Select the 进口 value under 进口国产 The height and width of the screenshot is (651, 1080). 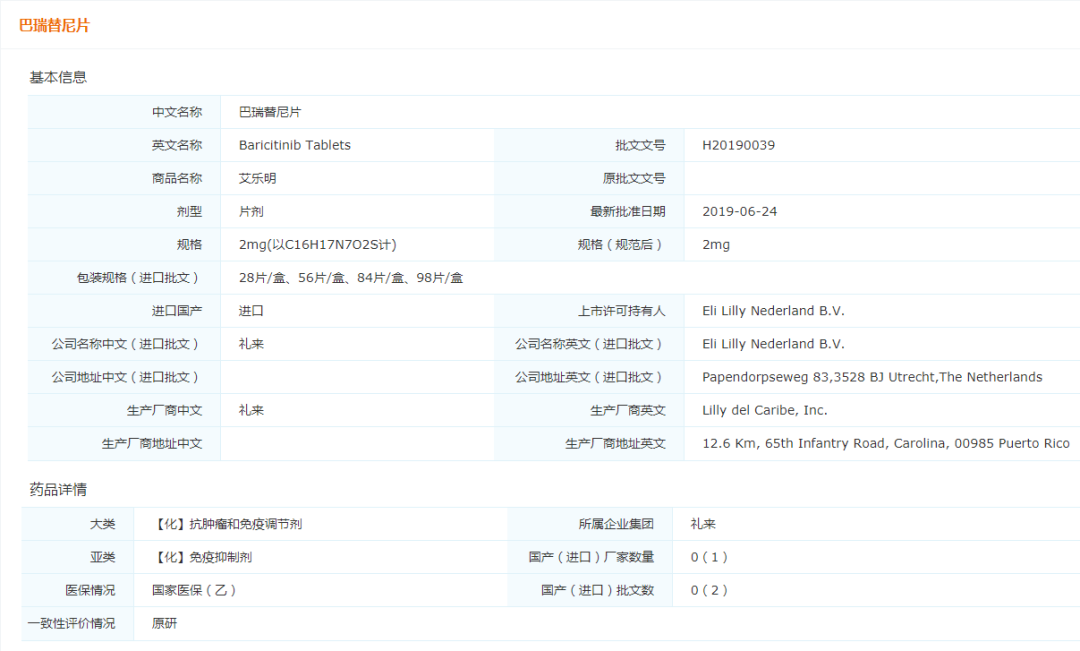pyautogui.click(x=253, y=310)
